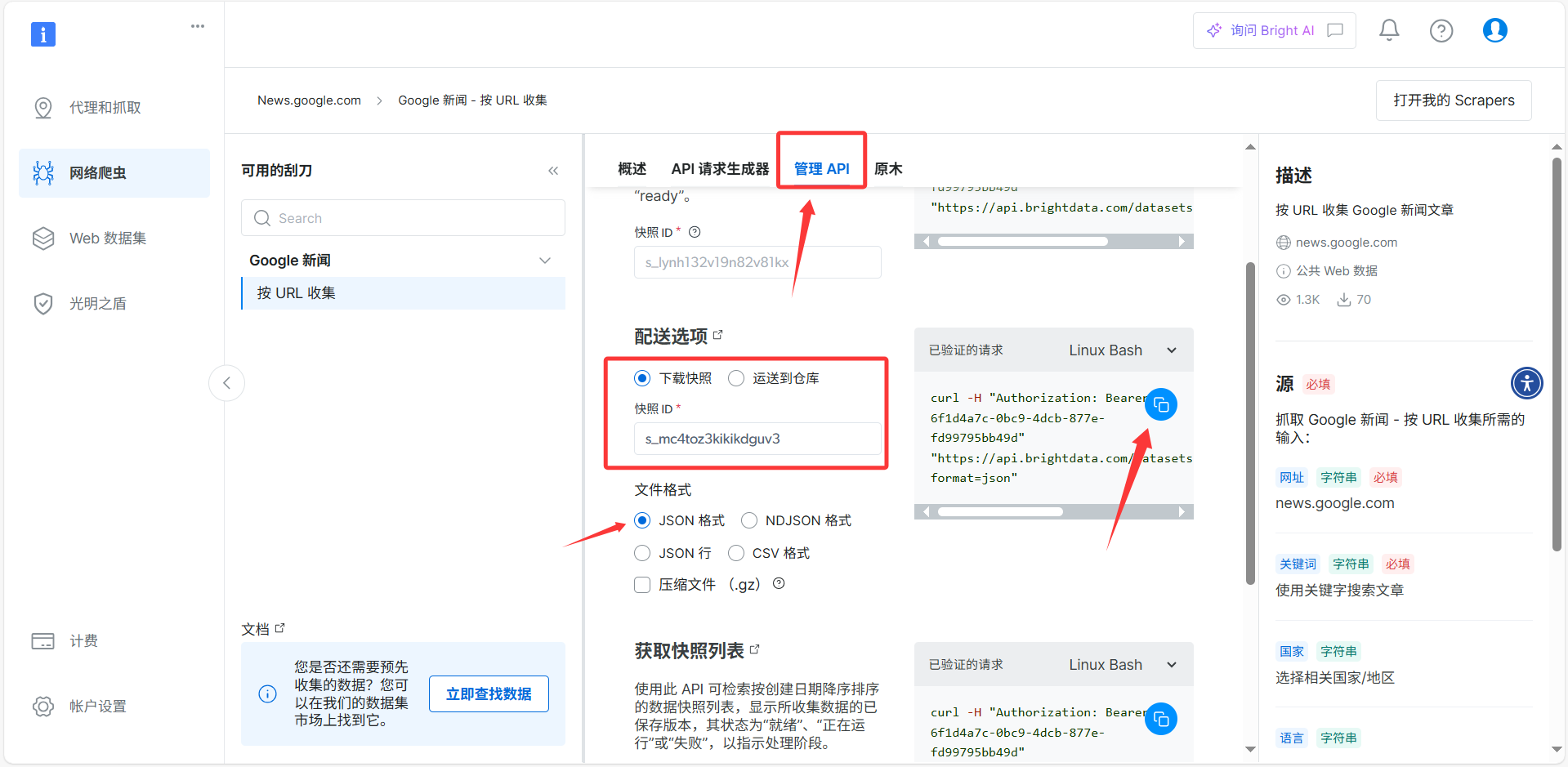Click the views eye icon showing 1.3K
The image size is (1568, 767).
click(1284, 300)
